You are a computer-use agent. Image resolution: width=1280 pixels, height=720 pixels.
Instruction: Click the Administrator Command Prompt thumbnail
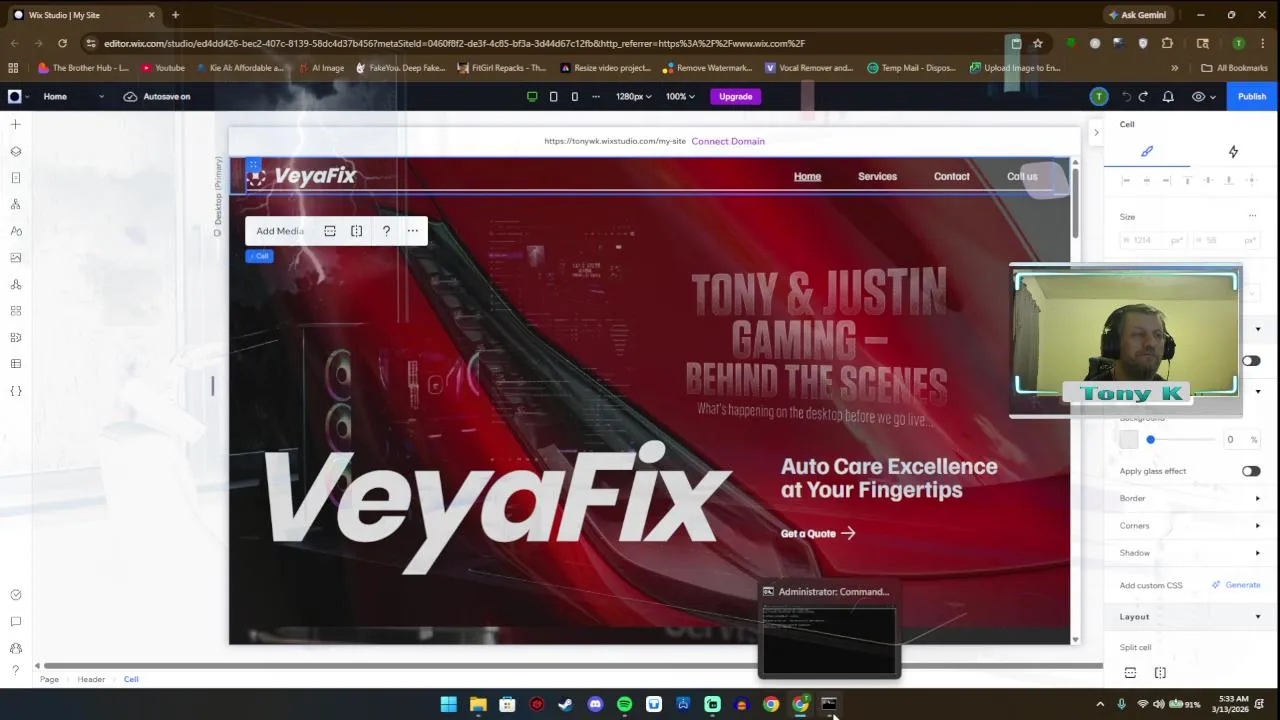(829, 630)
